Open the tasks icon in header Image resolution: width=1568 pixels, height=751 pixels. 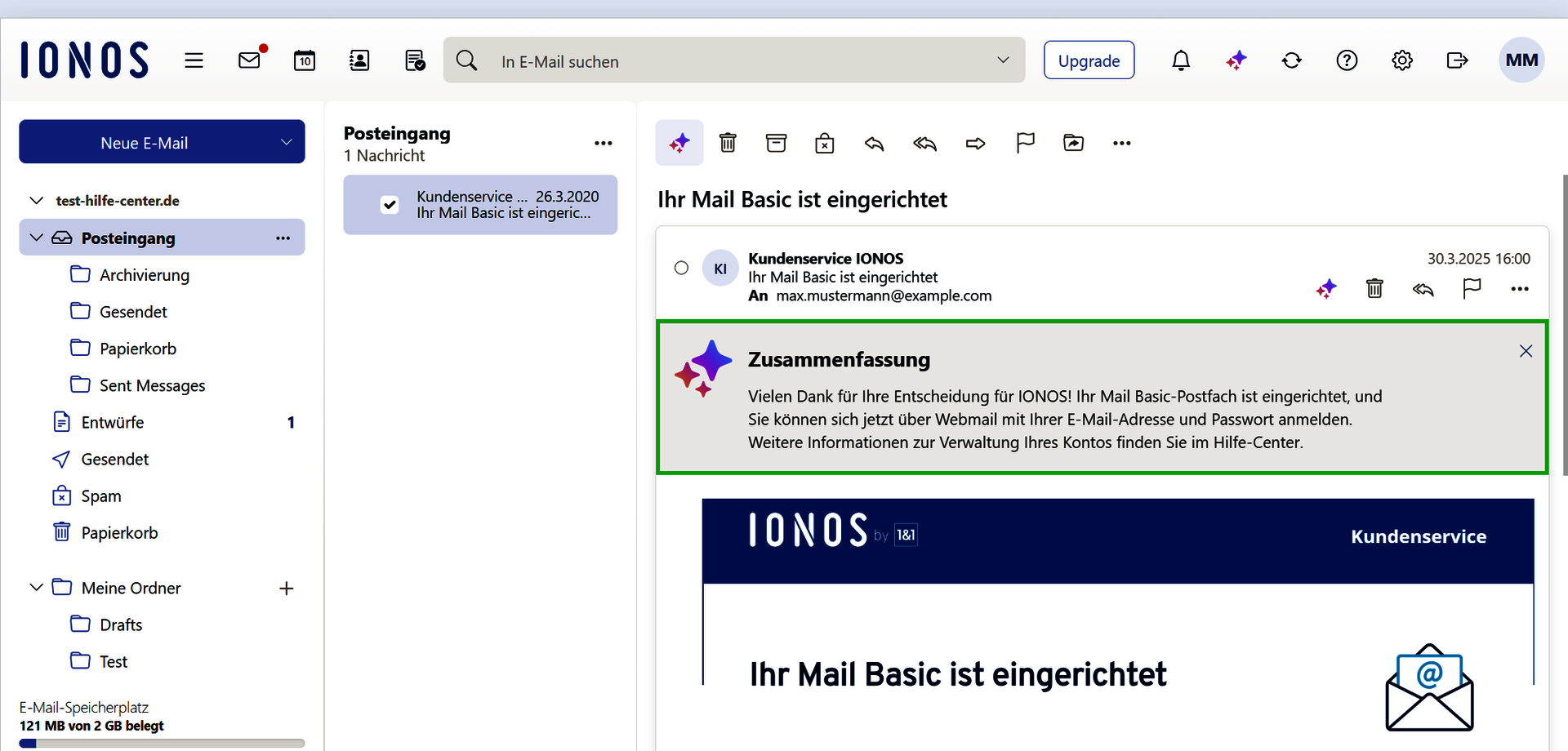(x=415, y=60)
